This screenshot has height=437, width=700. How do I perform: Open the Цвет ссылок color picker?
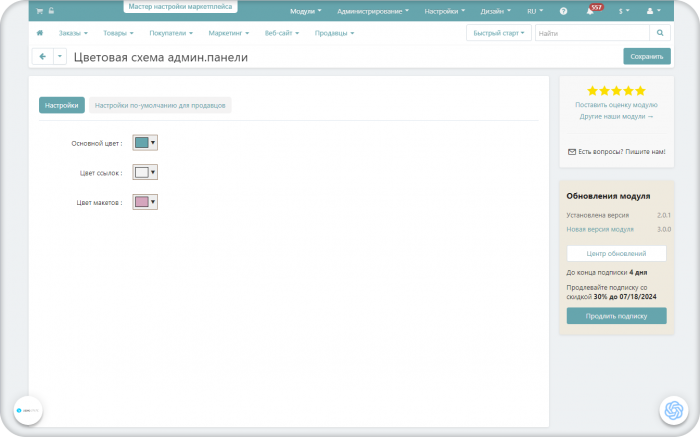(145, 172)
